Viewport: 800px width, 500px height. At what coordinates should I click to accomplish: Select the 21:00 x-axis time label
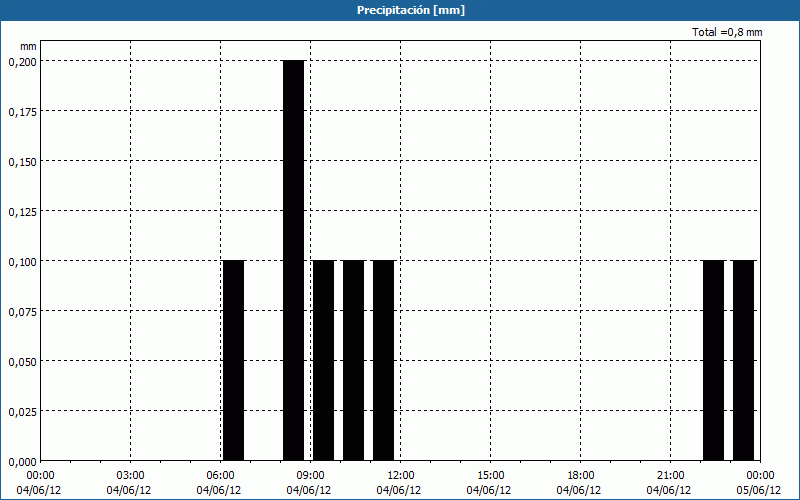670,476
